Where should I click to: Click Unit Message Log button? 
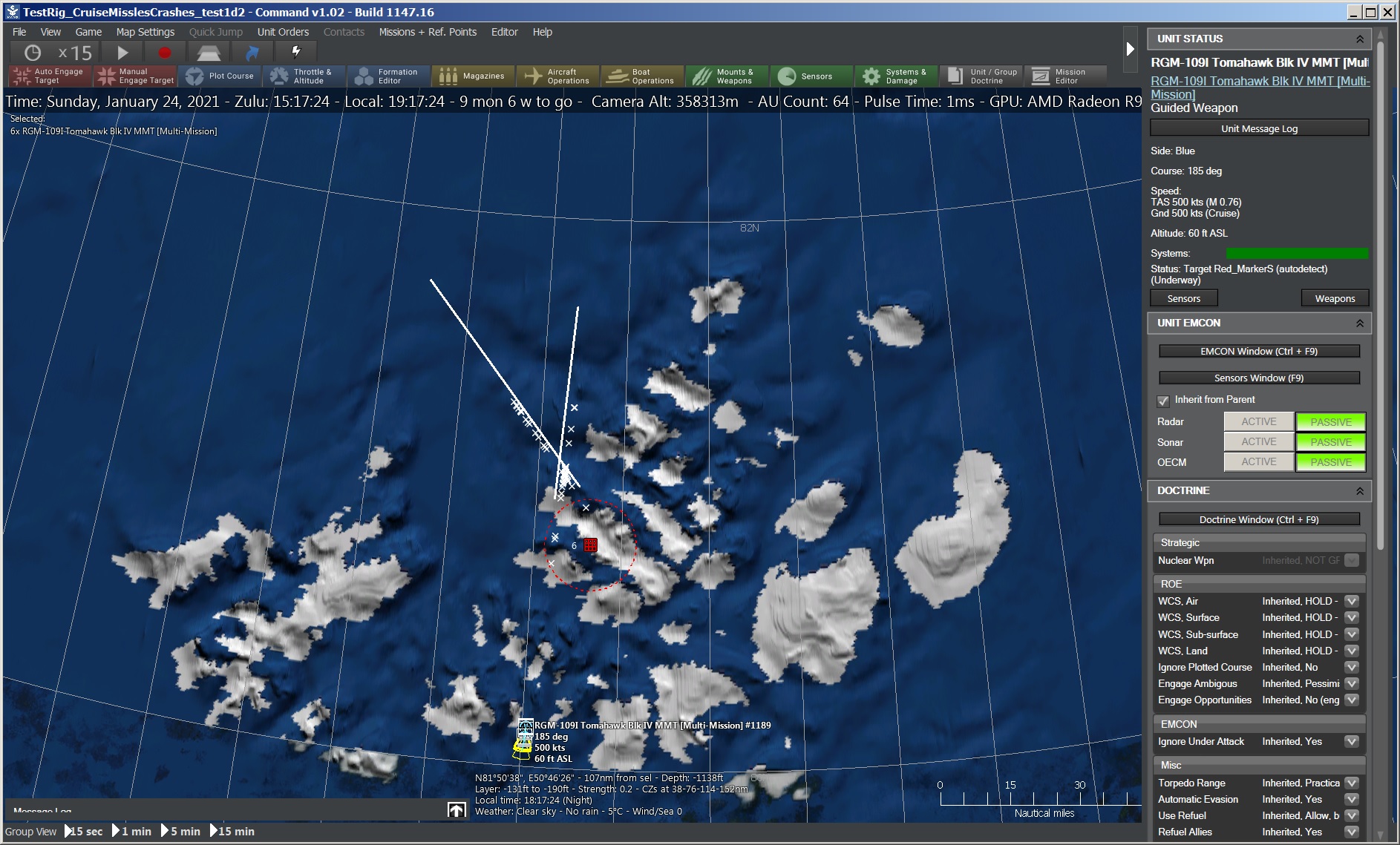[x=1259, y=128]
